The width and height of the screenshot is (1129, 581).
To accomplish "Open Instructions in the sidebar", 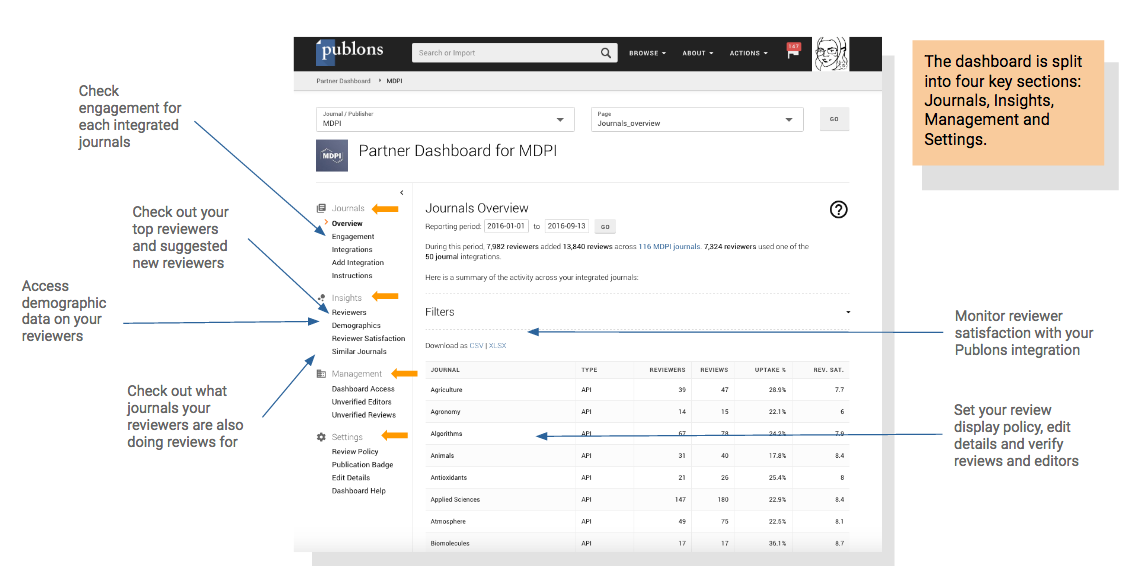I will tap(352, 275).
